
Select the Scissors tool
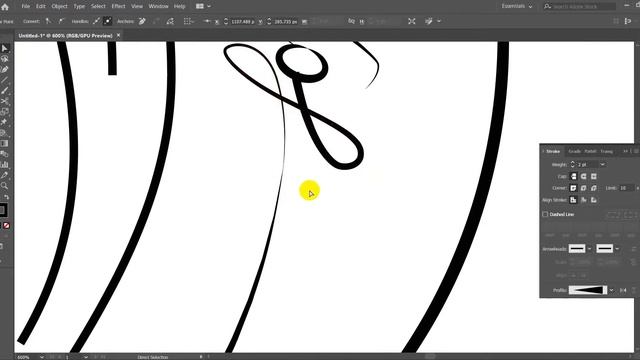(4, 101)
